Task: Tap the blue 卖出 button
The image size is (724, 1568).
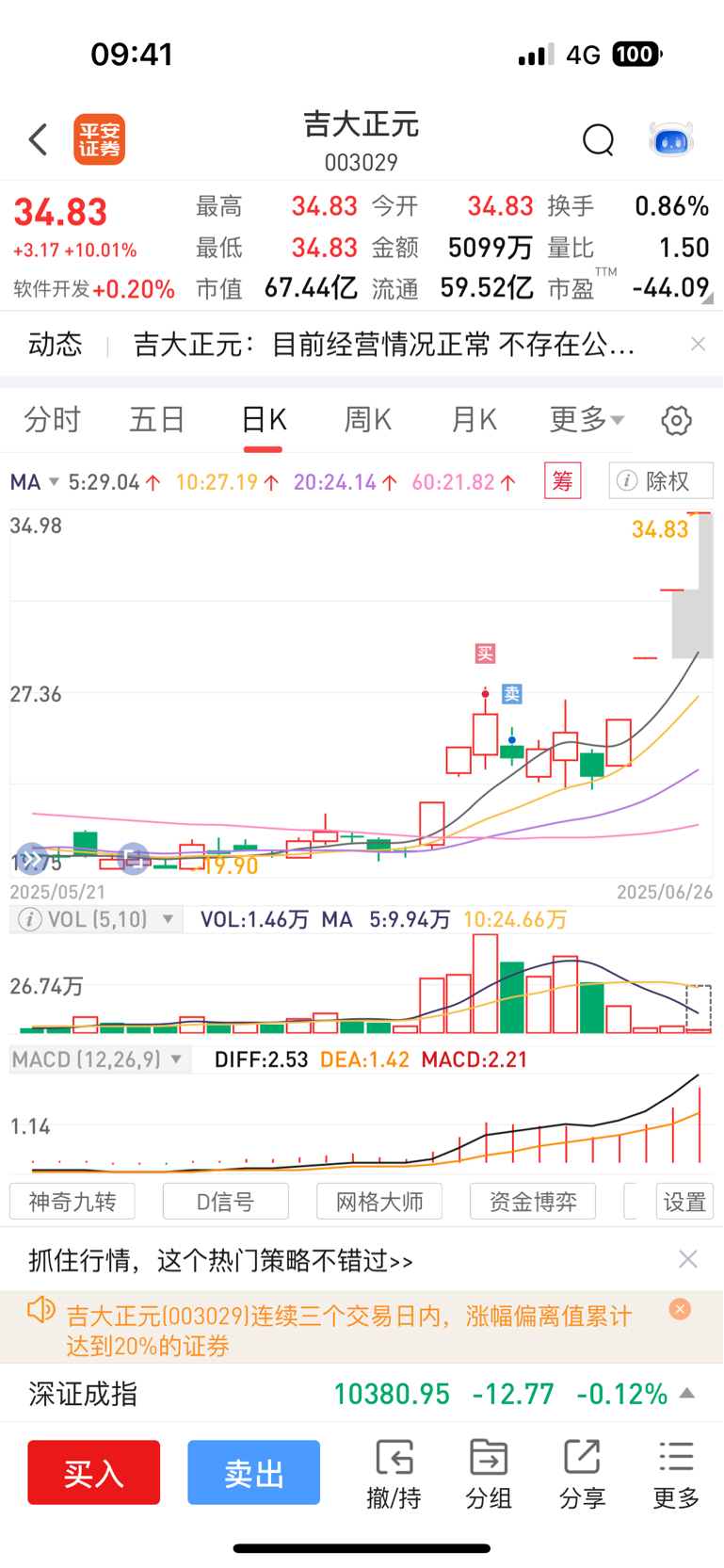Action: pos(254,1472)
